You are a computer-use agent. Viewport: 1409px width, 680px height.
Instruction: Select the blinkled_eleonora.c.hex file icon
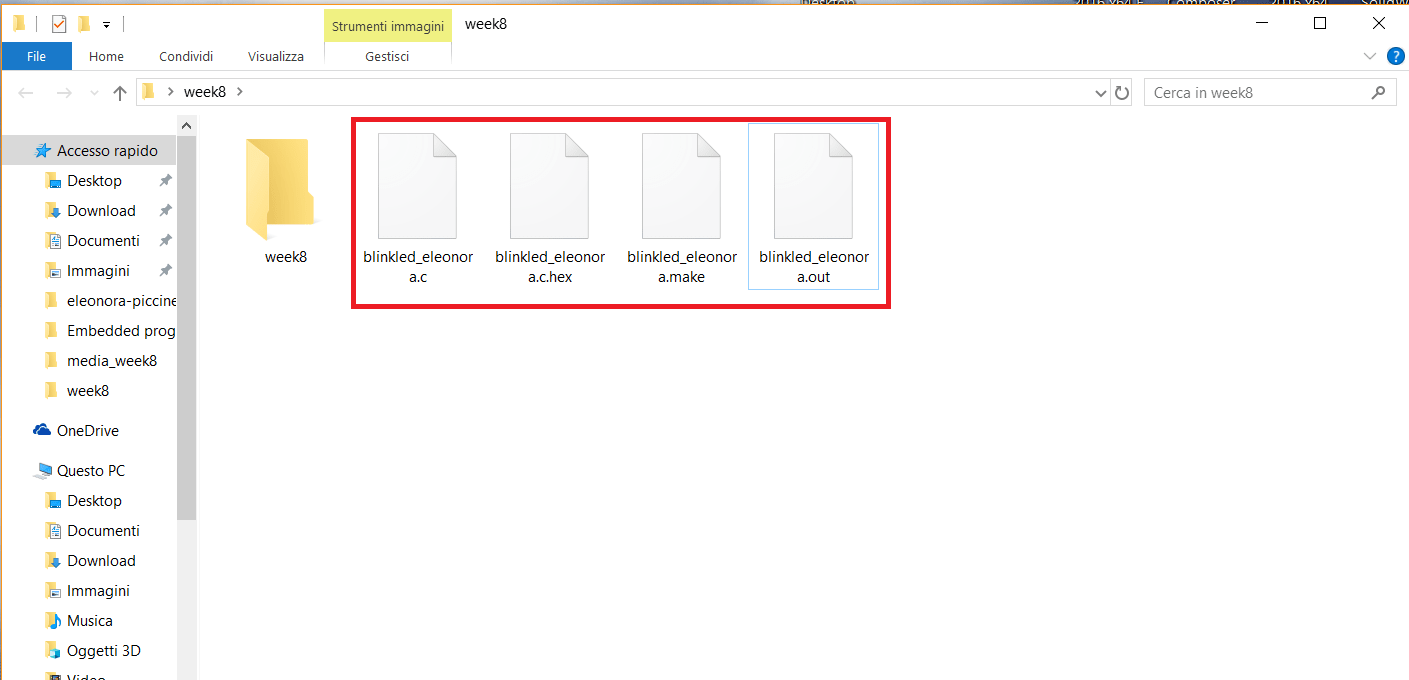tap(549, 185)
